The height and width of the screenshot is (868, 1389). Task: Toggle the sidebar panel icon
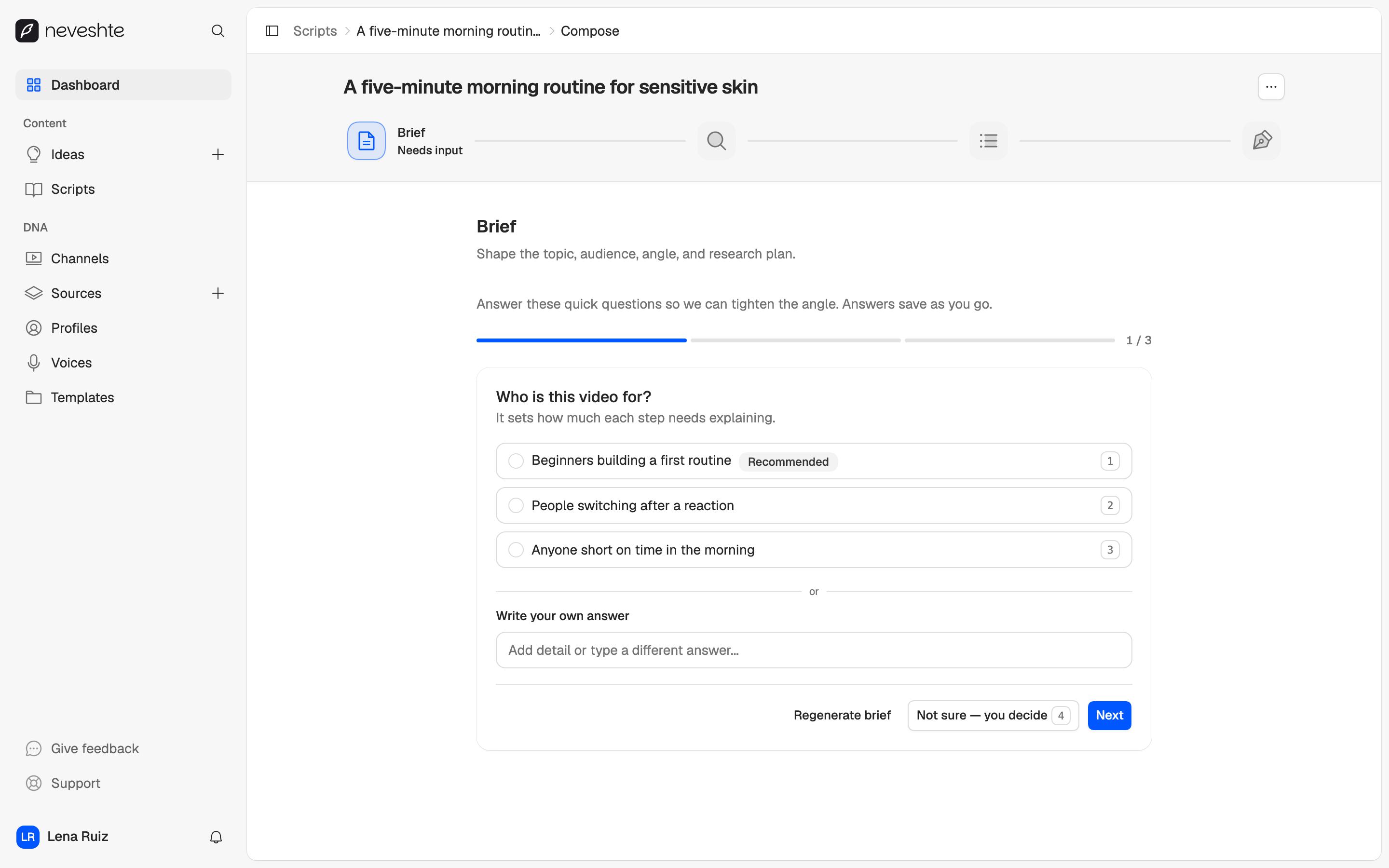pos(272,30)
